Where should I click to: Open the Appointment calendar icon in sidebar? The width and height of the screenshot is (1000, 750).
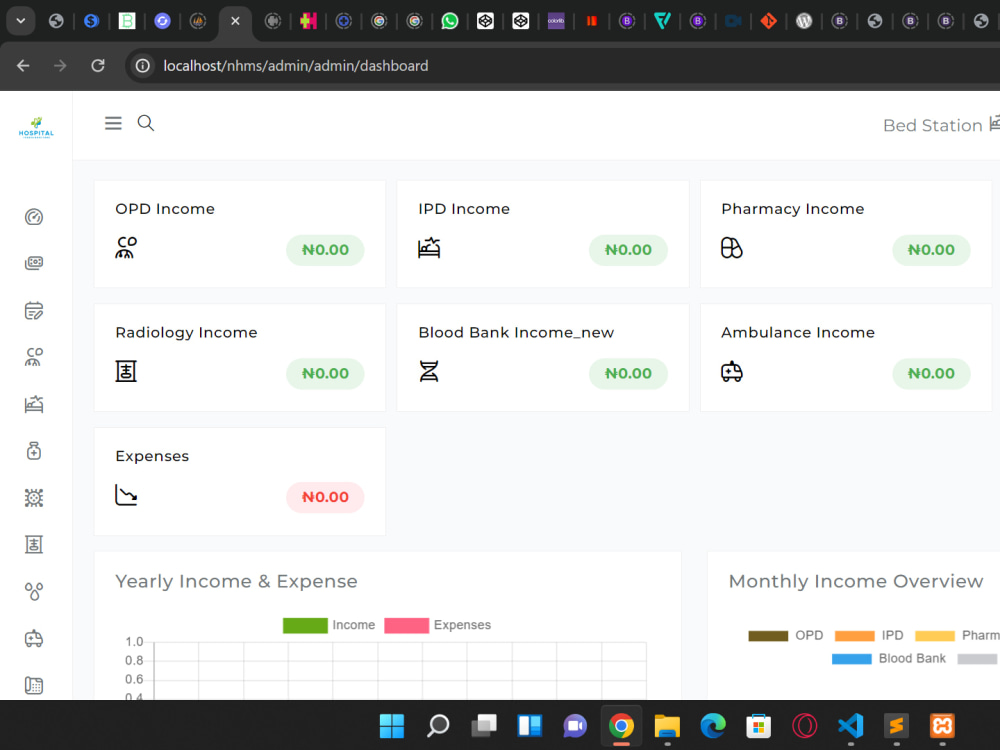(x=34, y=311)
